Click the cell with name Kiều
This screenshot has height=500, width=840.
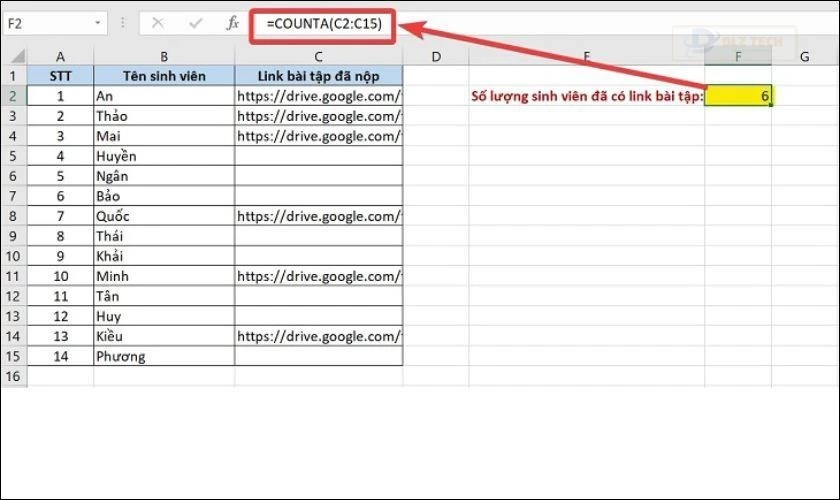pos(164,336)
